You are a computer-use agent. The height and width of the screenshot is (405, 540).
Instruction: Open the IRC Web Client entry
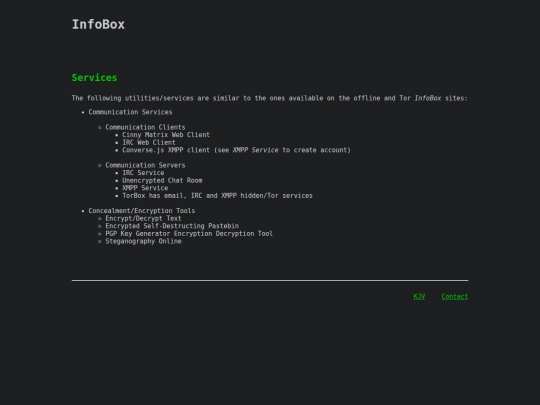pos(149,142)
